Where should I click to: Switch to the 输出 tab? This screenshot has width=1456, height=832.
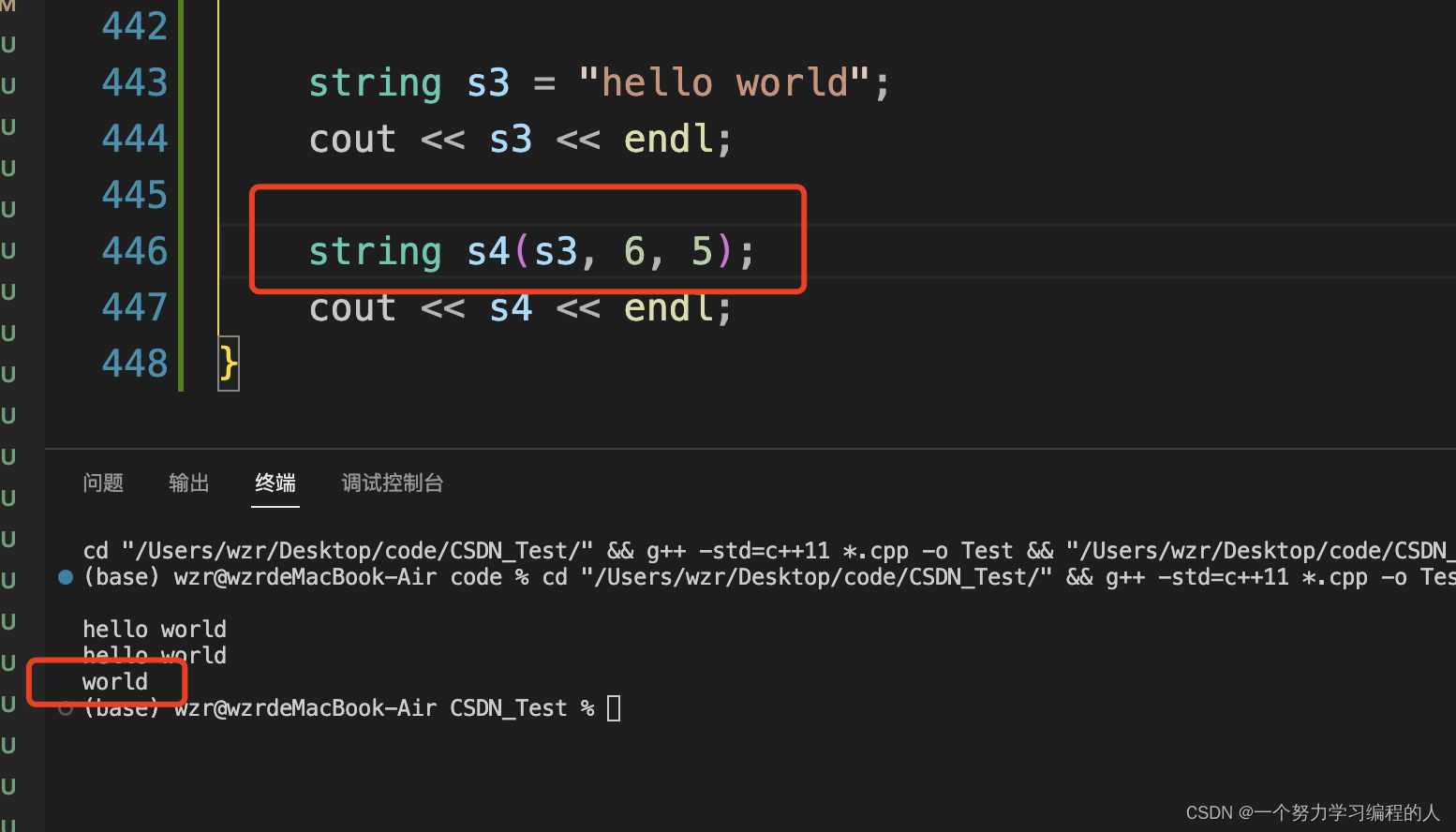pyautogui.click(x=188, y=483)
